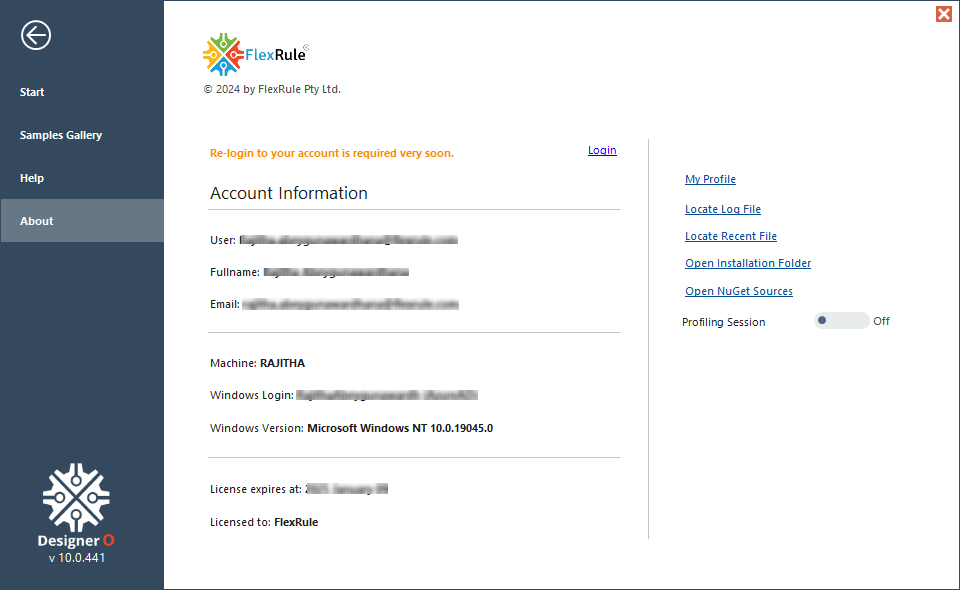
Task: Click the 'User:' row
Action: (334, 240)
